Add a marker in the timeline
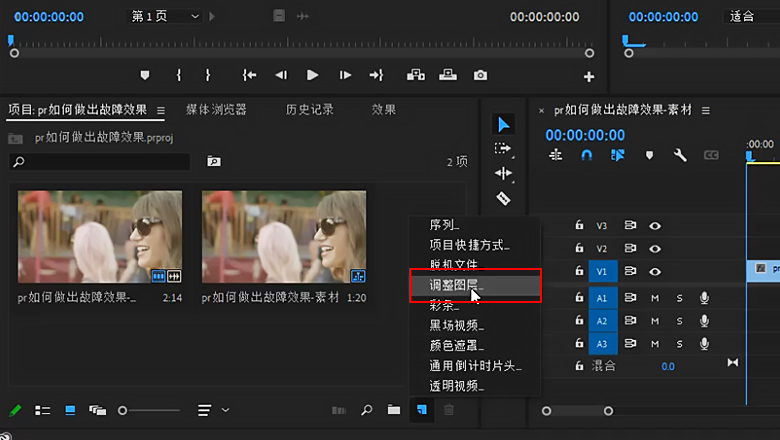This screenshot has height=440, width=780. (649, 156)
